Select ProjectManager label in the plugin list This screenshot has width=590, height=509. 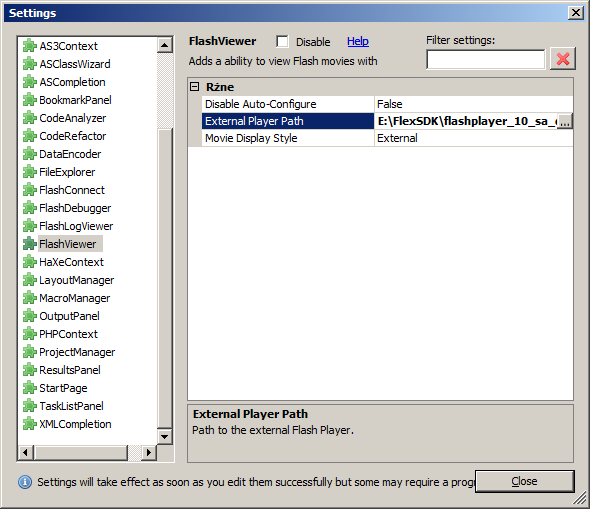click(77, 352)
